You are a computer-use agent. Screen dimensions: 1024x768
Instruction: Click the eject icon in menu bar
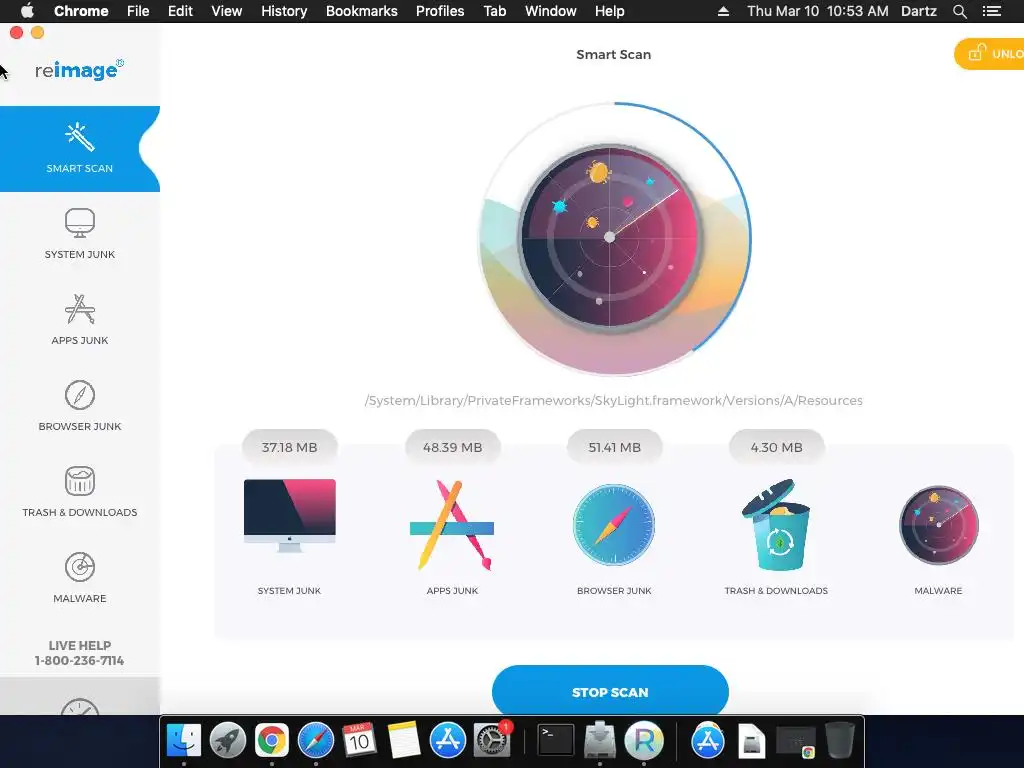[723, 11]
